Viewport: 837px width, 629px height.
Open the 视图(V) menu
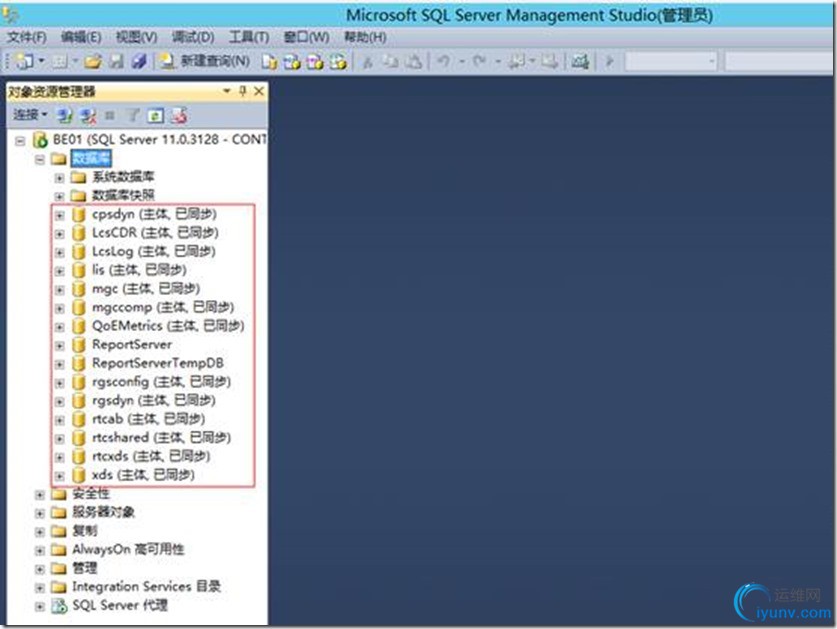[x=137, y=37]
